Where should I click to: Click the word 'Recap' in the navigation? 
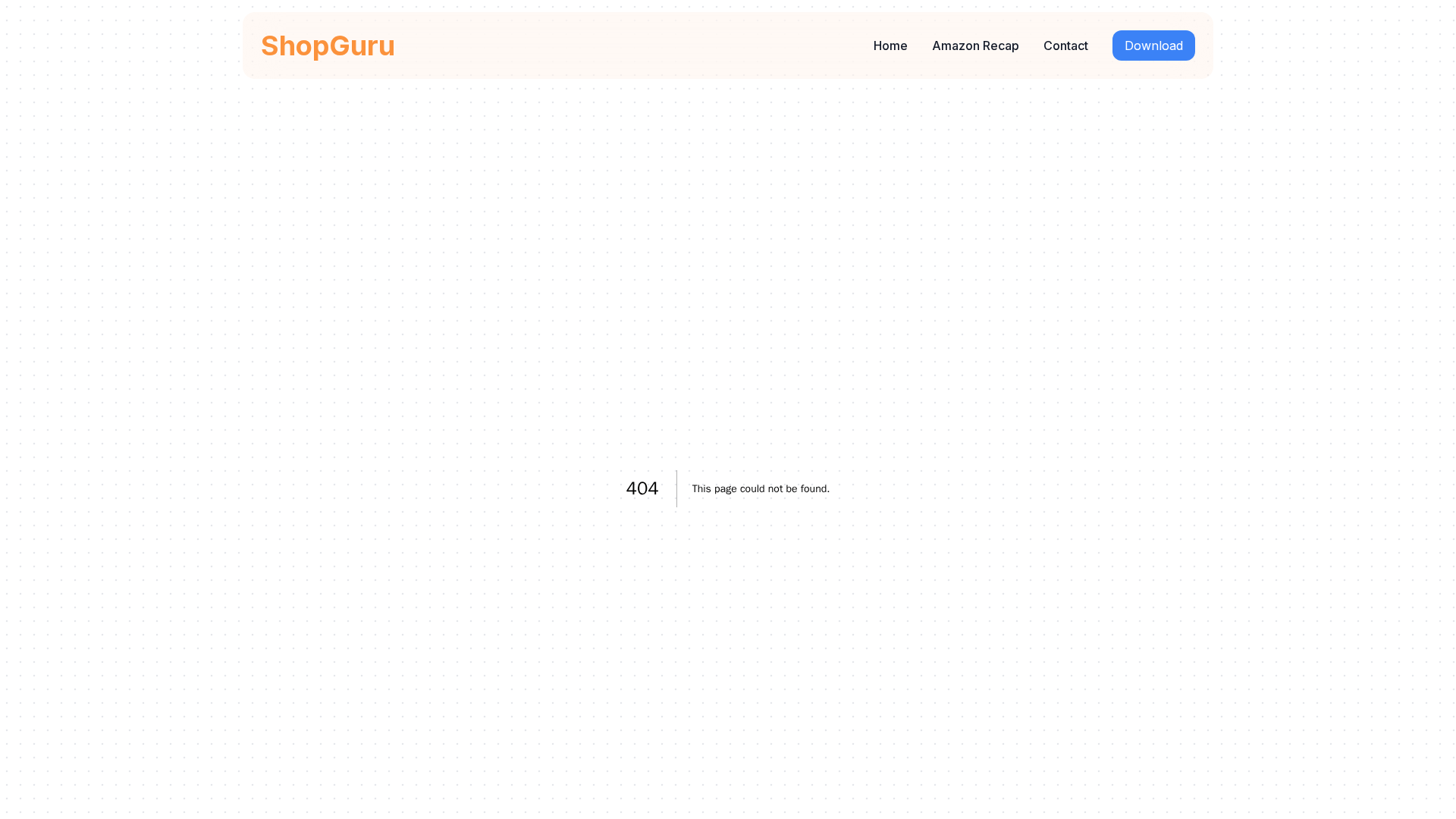[x=1000, y=45]
